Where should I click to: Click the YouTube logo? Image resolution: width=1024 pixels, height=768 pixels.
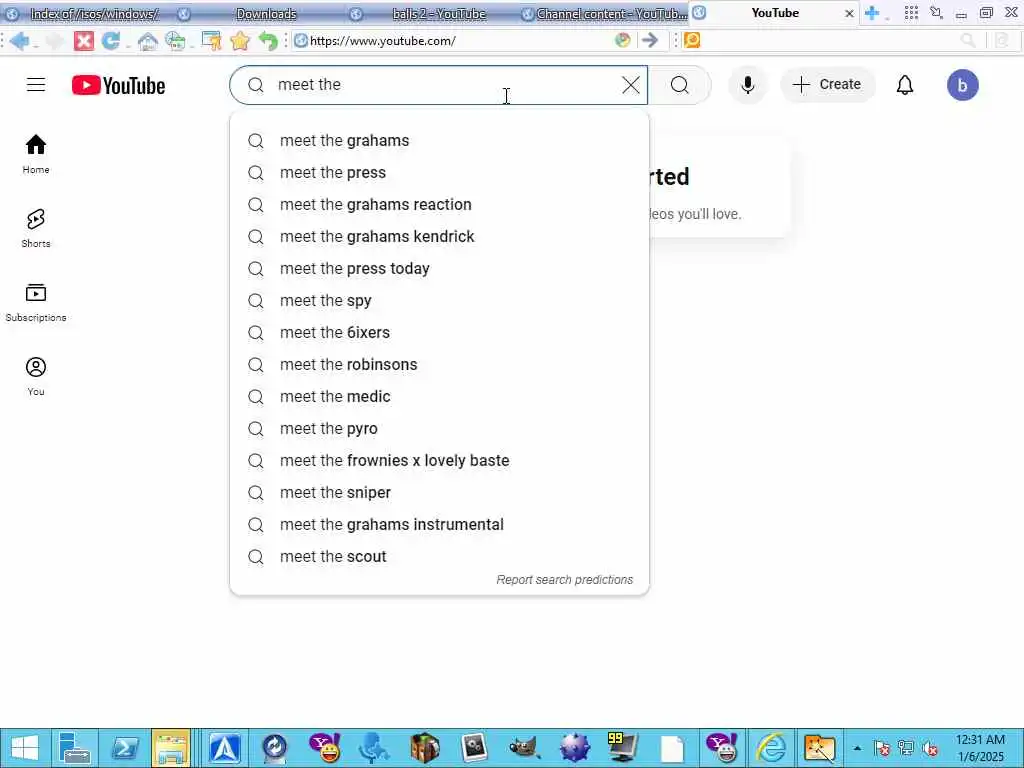click(x=118, y=86)
